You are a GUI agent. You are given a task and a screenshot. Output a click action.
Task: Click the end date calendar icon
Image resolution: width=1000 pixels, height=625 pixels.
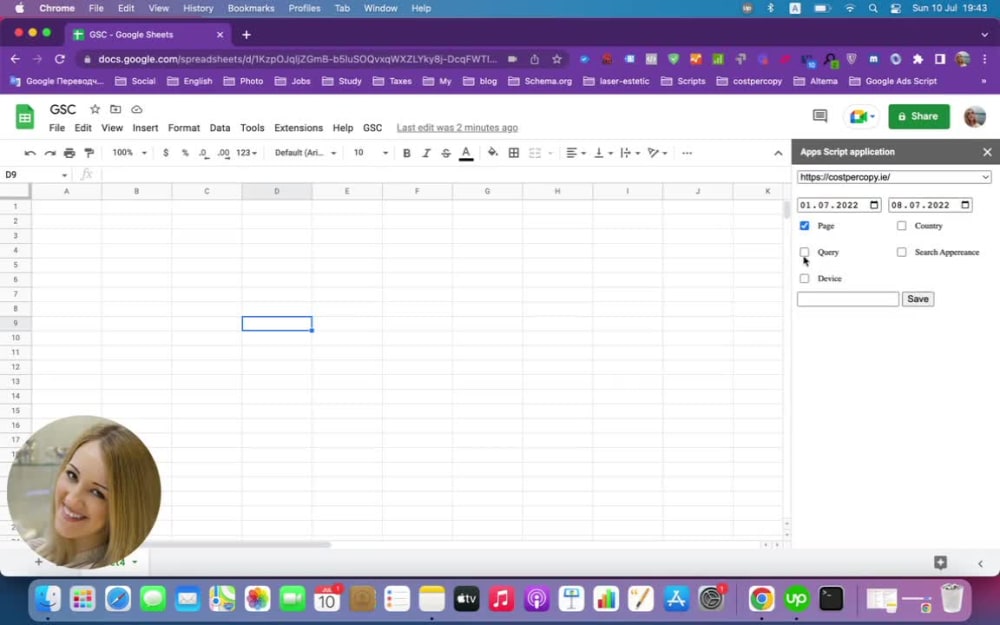point(966,205)
